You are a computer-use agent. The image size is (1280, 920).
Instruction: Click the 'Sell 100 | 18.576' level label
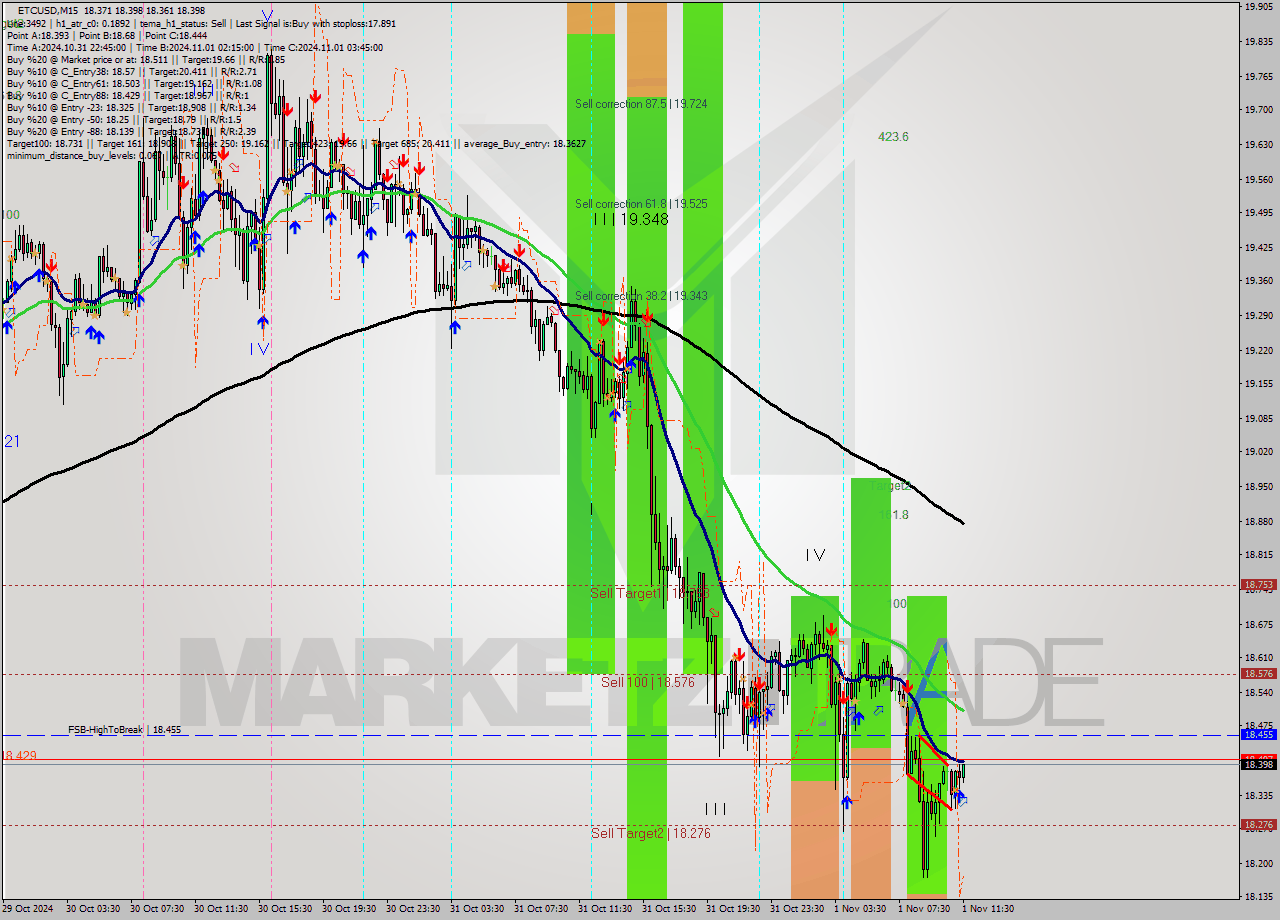[648, 682]
